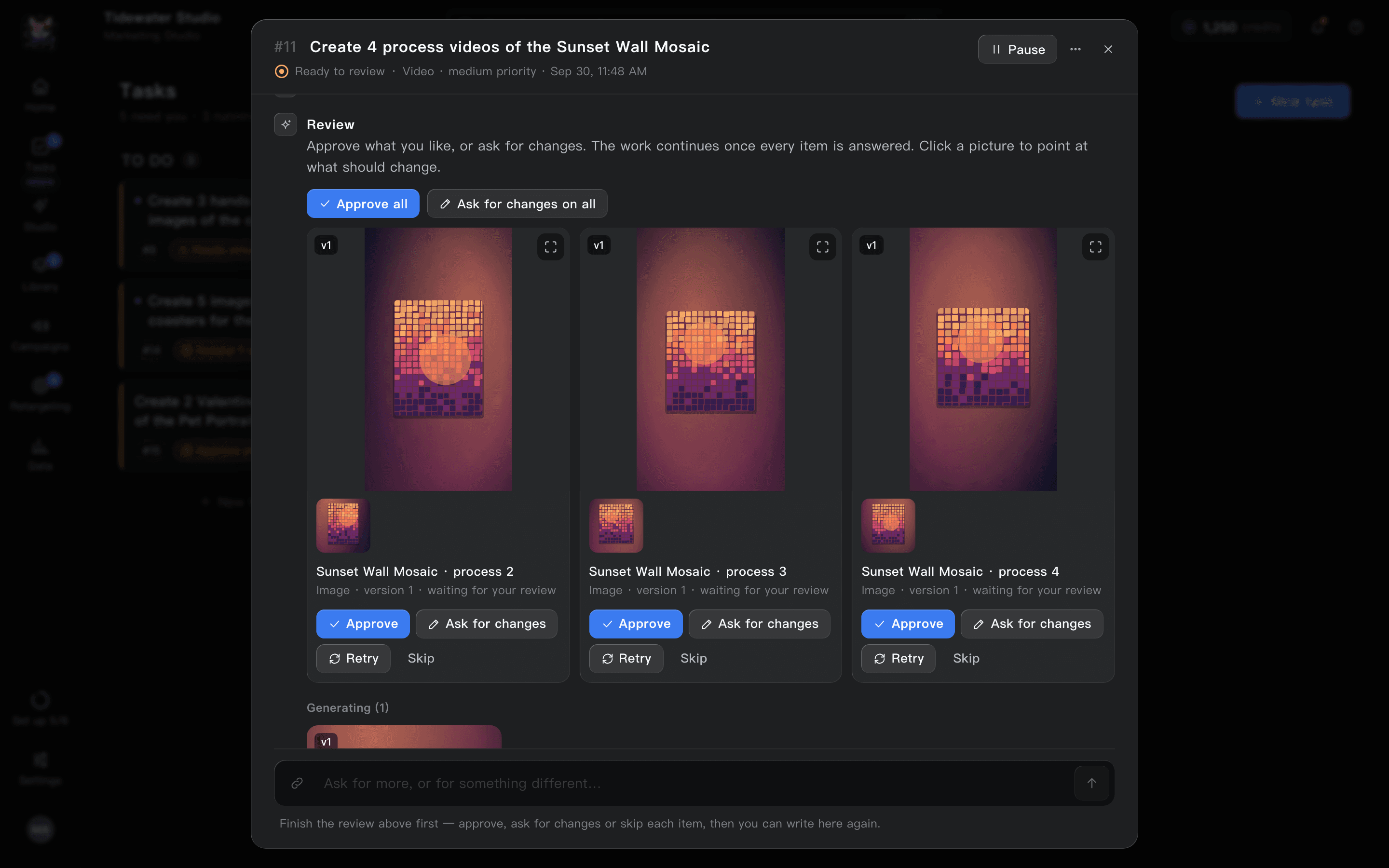Image resolution: width=1389 pixels, height=868 pixels.
Task: Open the more options ellipsis menu
Action: [1076, 49]
